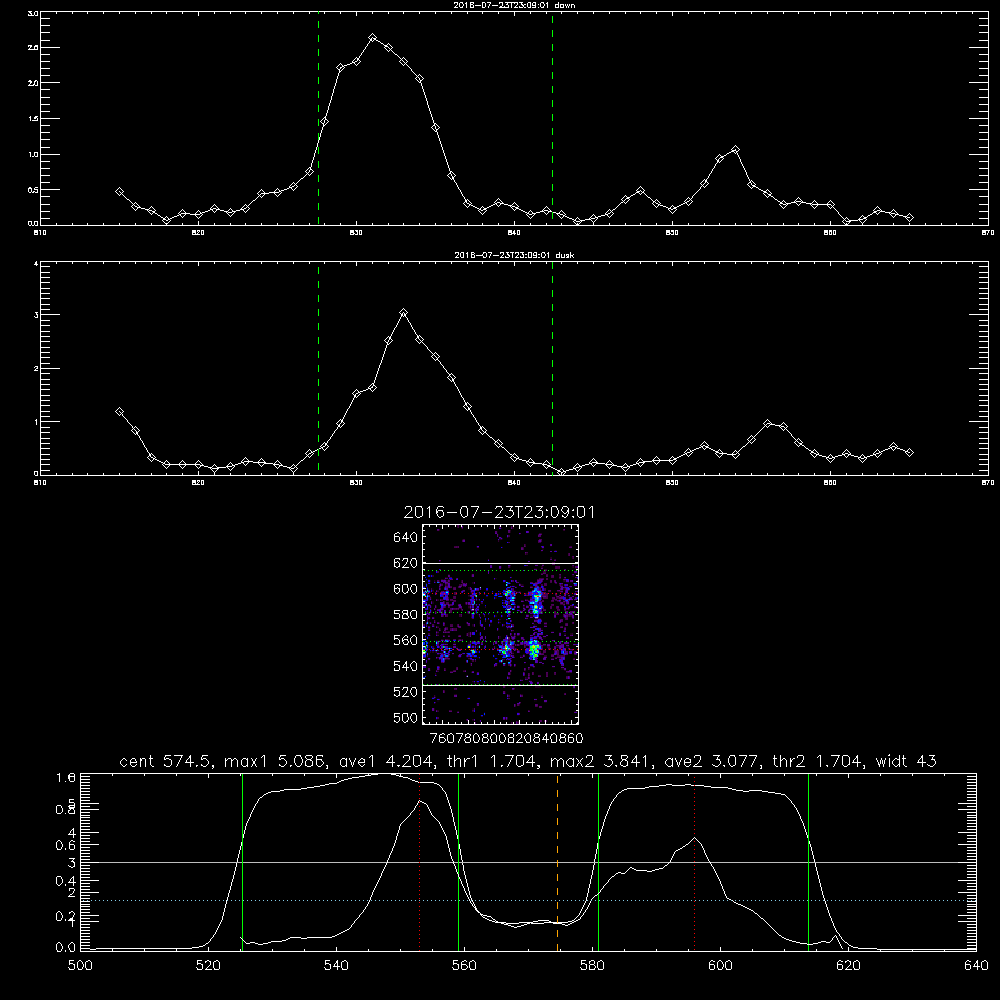The width and height of the screenshot is (1000, 1000).
Task: Select the 'cent 574.5' value in stats line
Action: point(166,761)
